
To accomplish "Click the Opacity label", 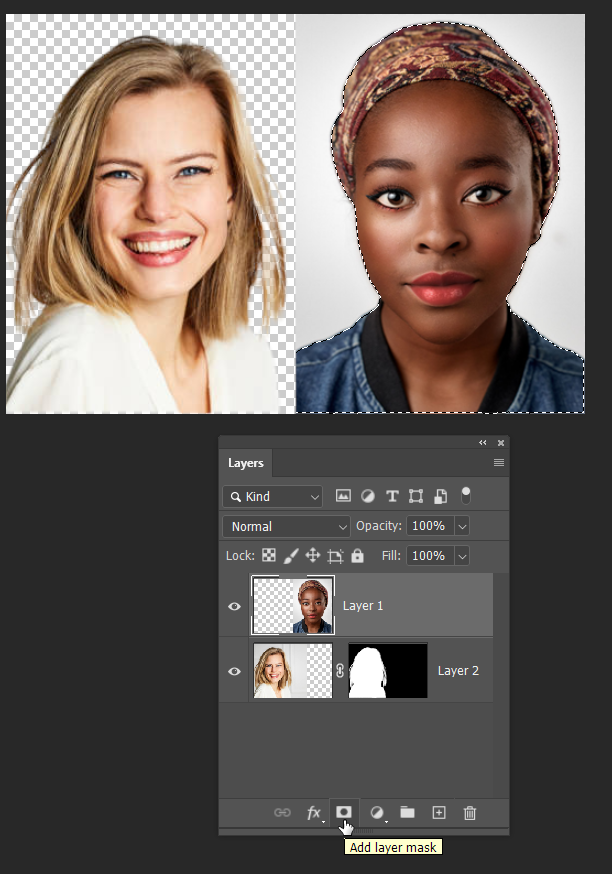I will click(x=378, y=526).
